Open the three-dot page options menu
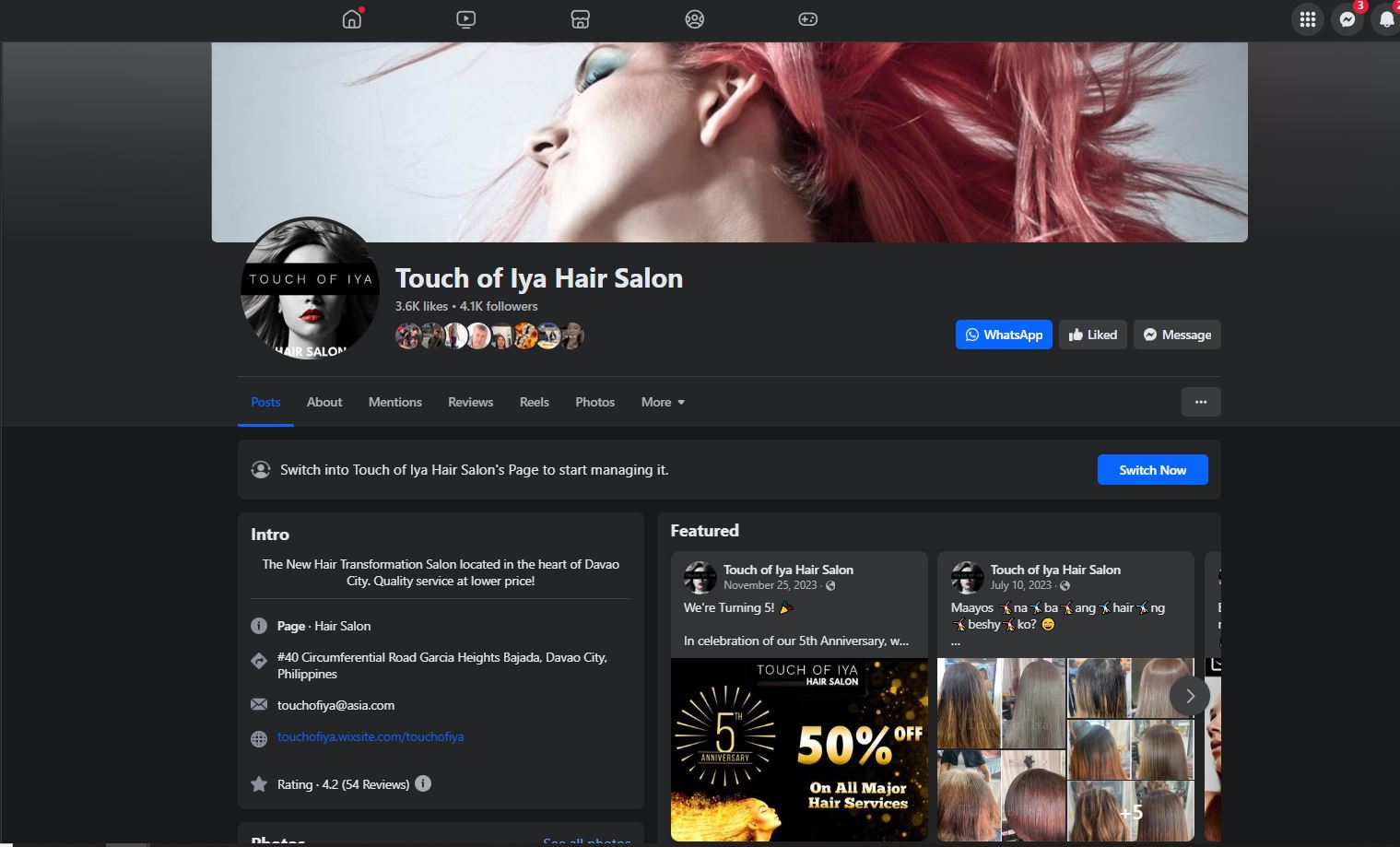This screenshot has width=1400, height=847. pos(1201,402)
